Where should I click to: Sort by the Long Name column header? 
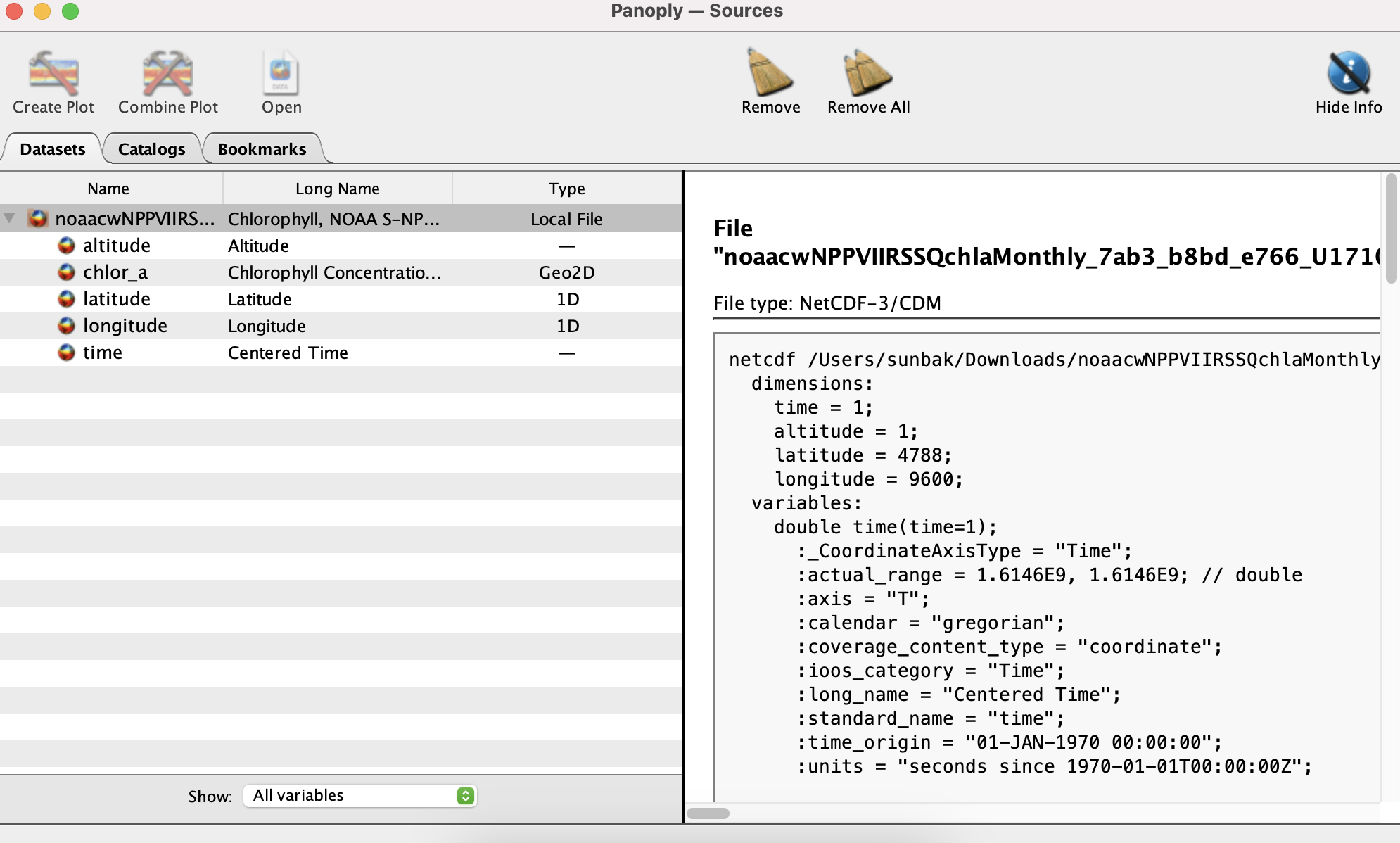point(337,189)
